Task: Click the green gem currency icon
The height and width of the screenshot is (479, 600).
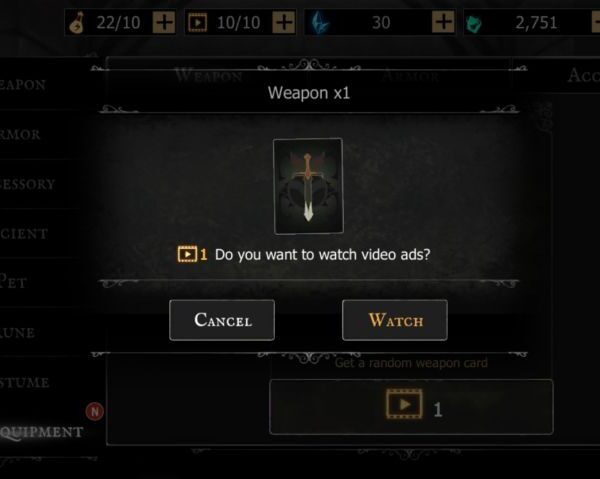Action: [x=474, y=24]
